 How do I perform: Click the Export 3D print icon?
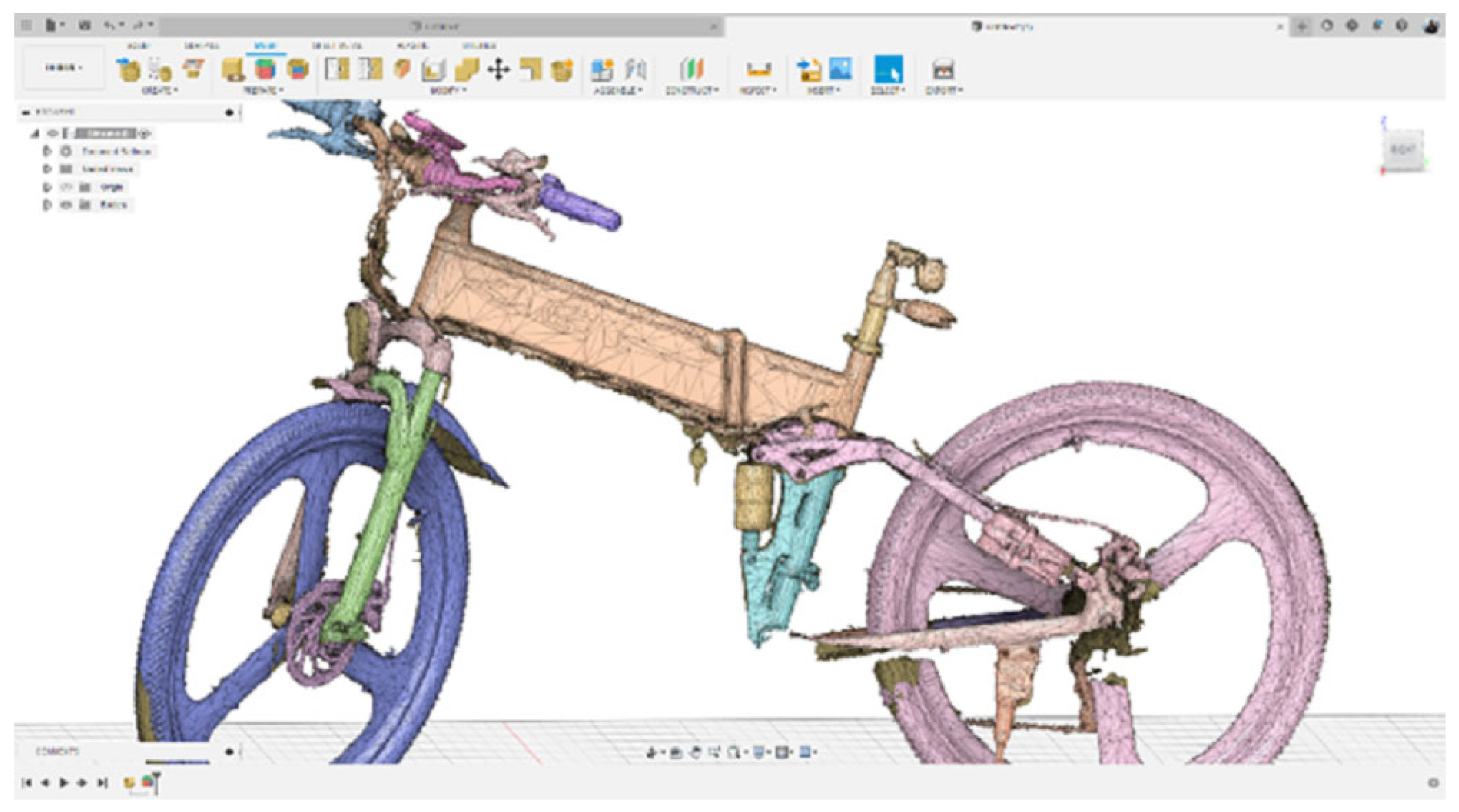point(943,69)
